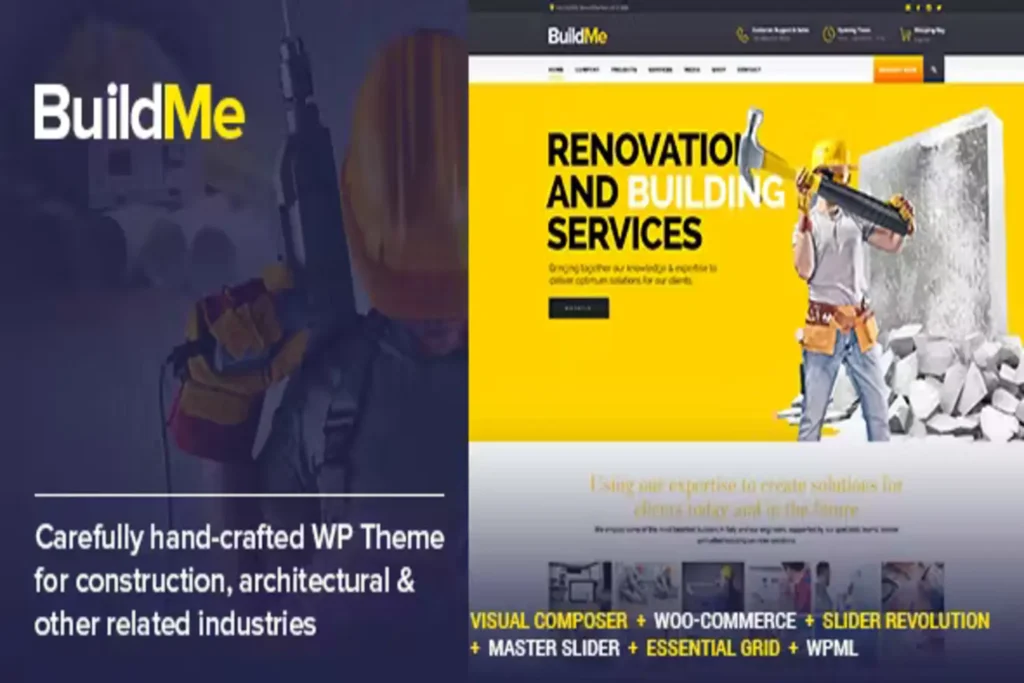This screenshot has height=683, width=1024.
Task: Select the Home menu item
Action: pos(556,71)
